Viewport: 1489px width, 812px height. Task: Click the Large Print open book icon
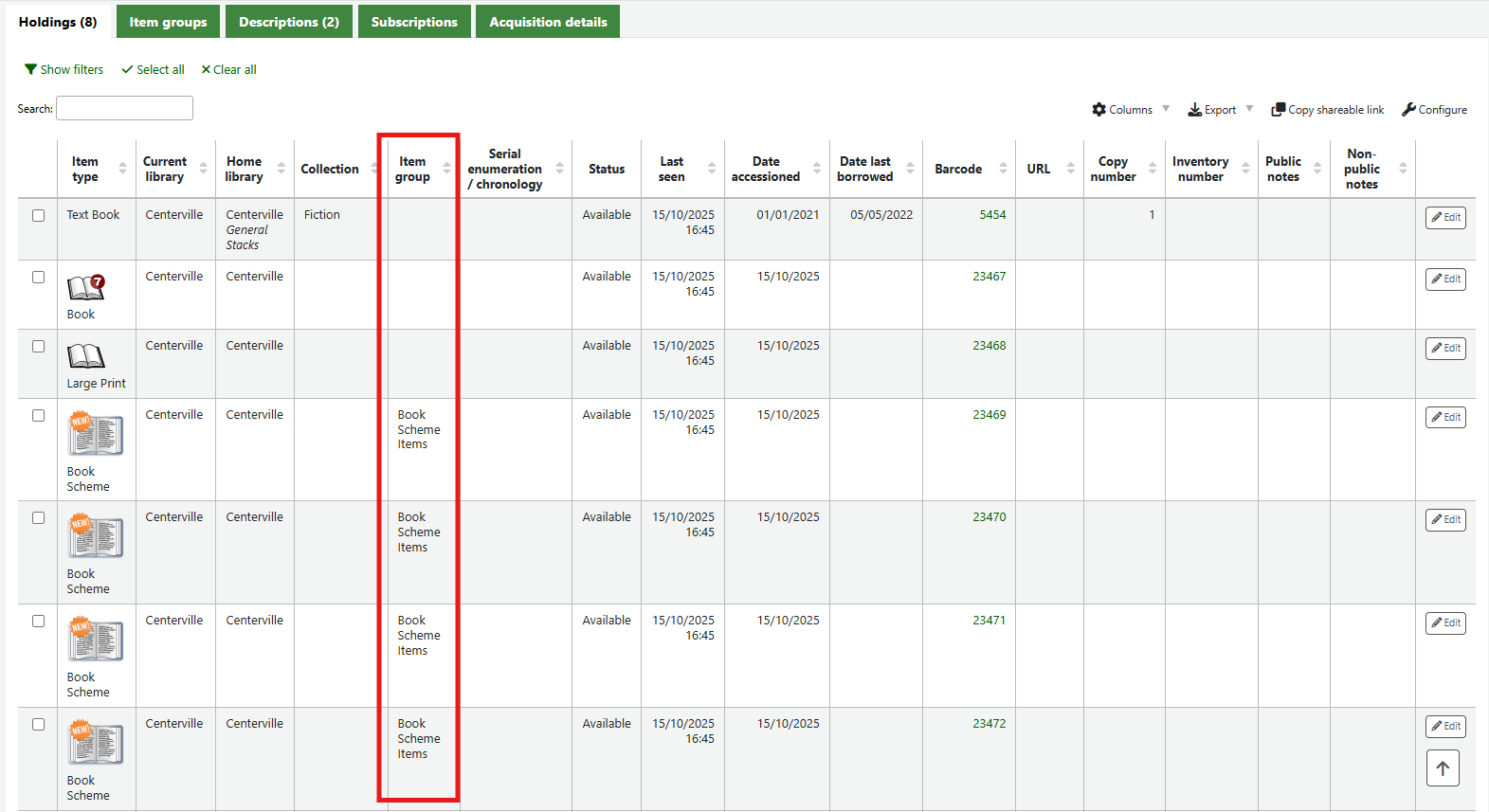coord(85,356)
